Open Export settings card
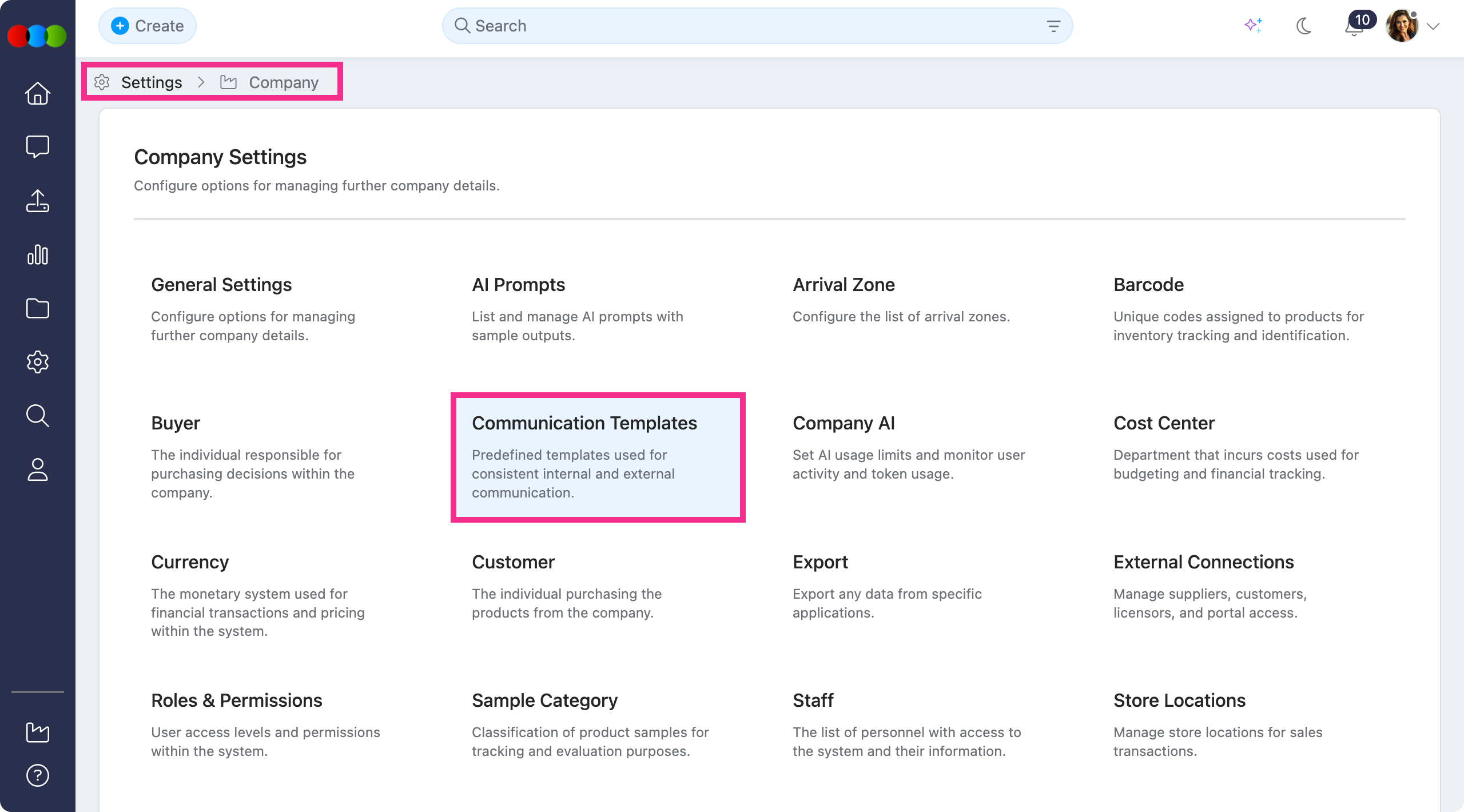The image size is (1464, 812). pos(919,595)
